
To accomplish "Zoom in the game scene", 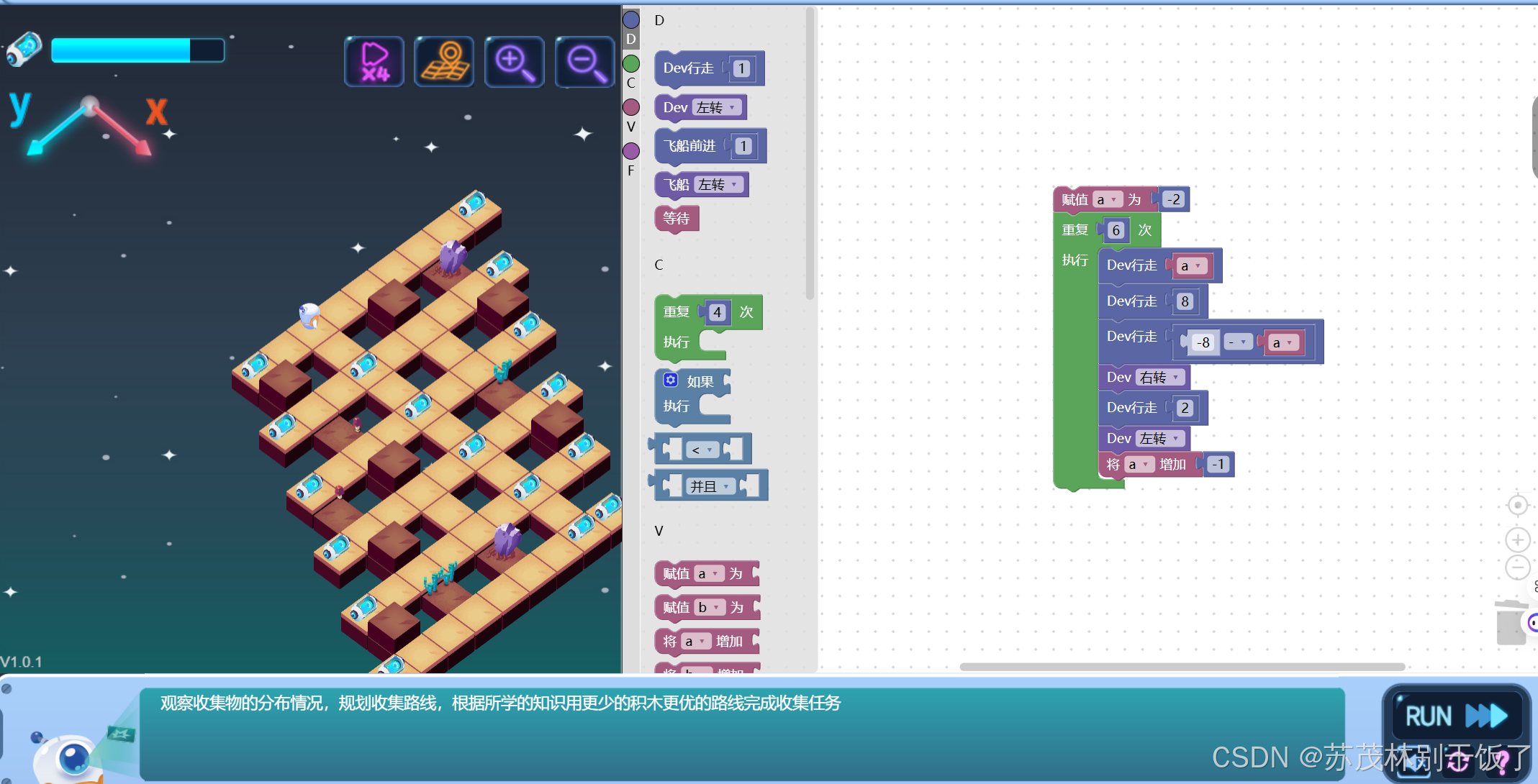I will tap(514, 62).
